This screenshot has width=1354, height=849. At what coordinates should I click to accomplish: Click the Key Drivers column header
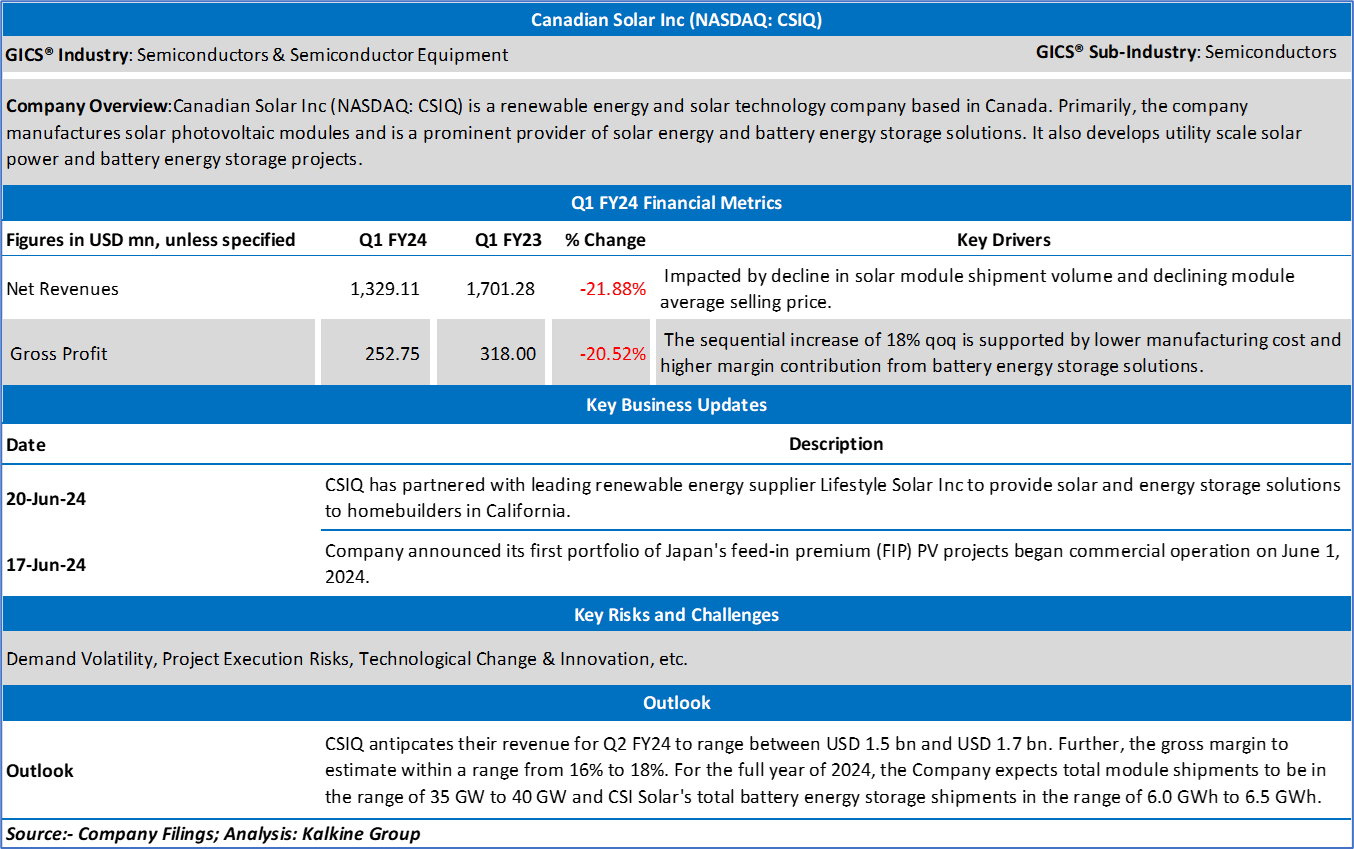(1003, 240)
